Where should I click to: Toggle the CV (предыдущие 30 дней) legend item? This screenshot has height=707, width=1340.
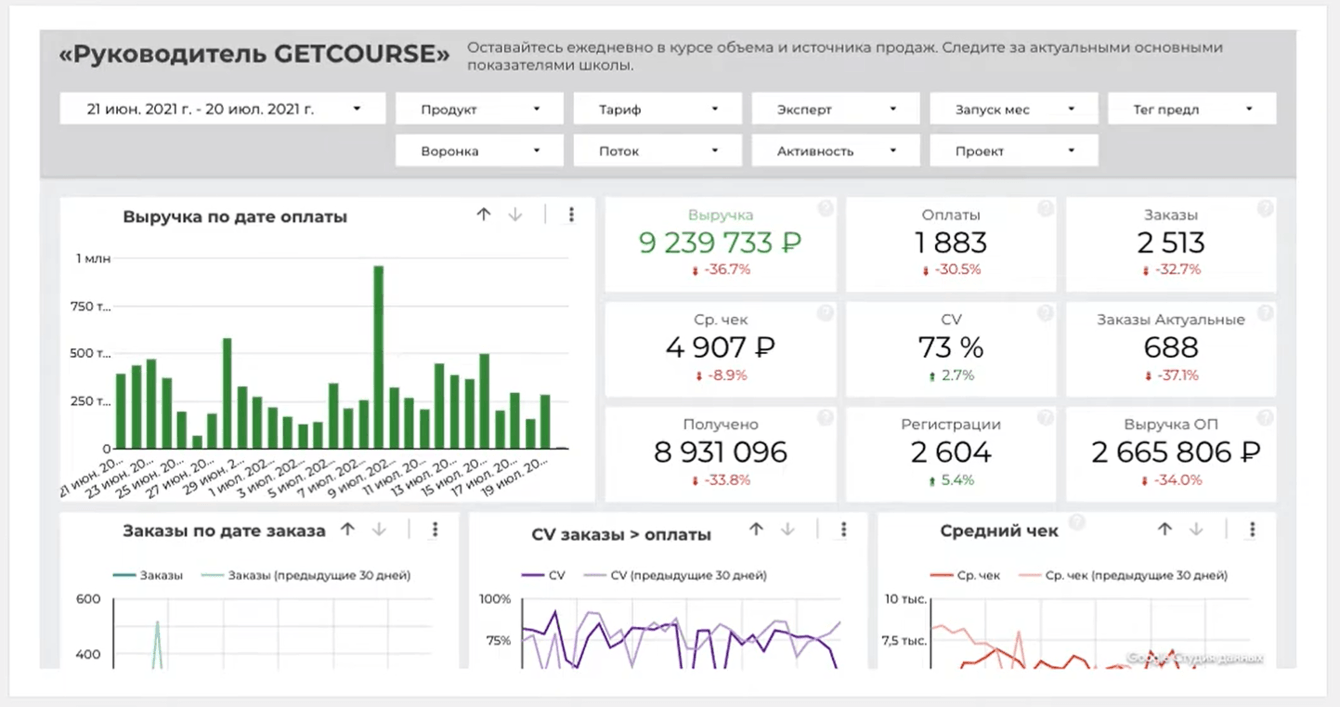click(675, 575)
